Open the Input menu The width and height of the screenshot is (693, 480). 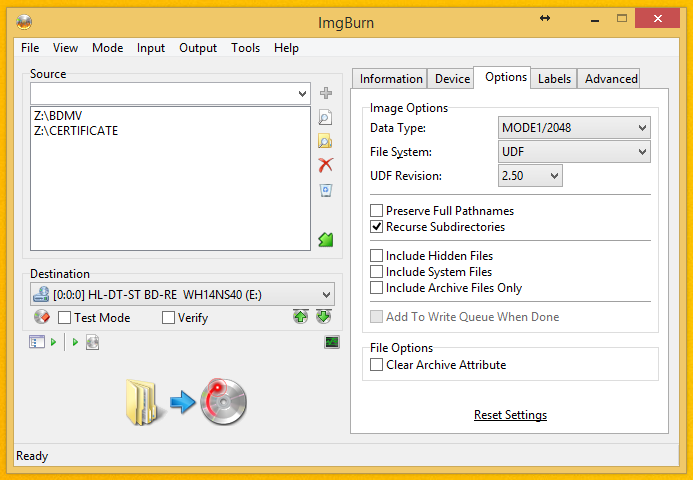pyautogui.click(x=151, y=48)
